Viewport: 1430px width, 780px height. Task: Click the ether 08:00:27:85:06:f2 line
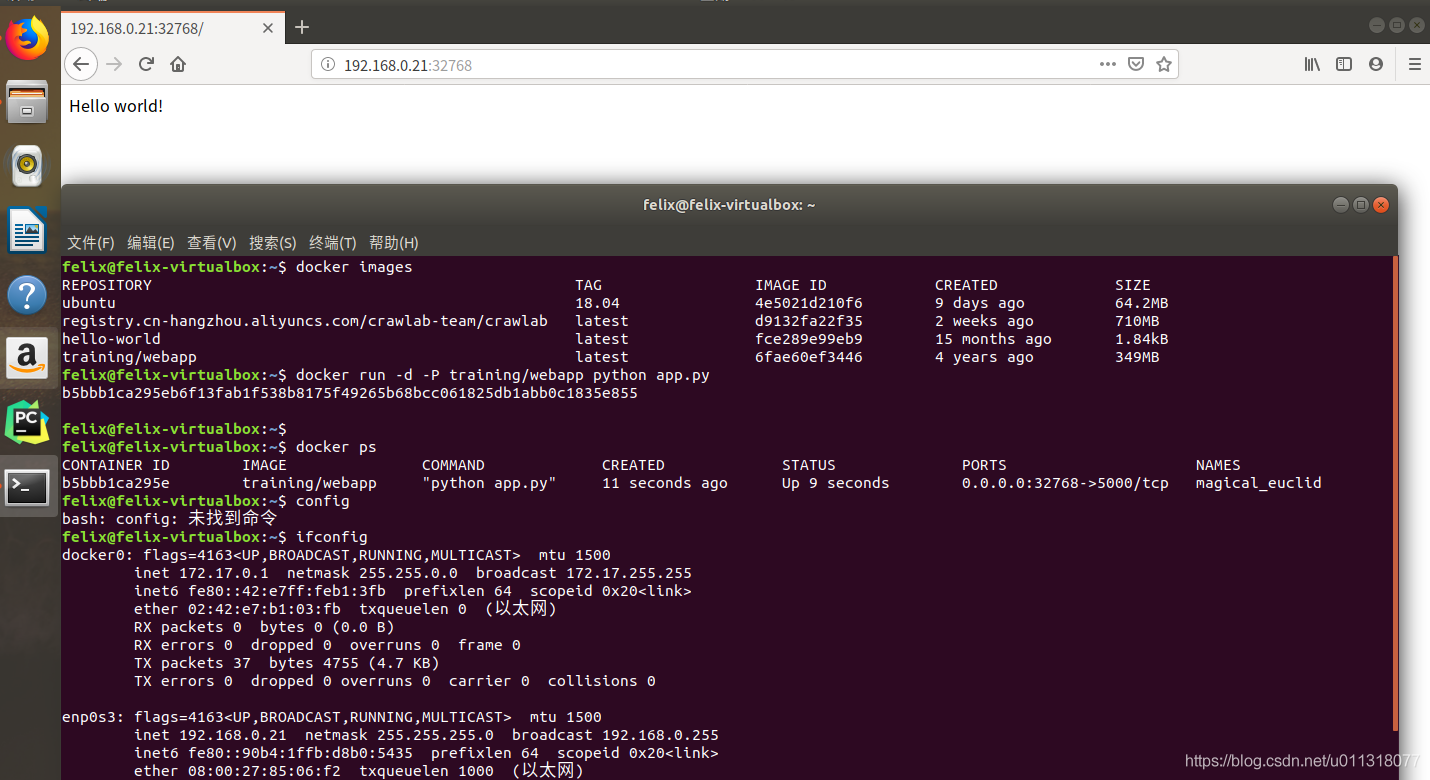(x=359, y=771)
